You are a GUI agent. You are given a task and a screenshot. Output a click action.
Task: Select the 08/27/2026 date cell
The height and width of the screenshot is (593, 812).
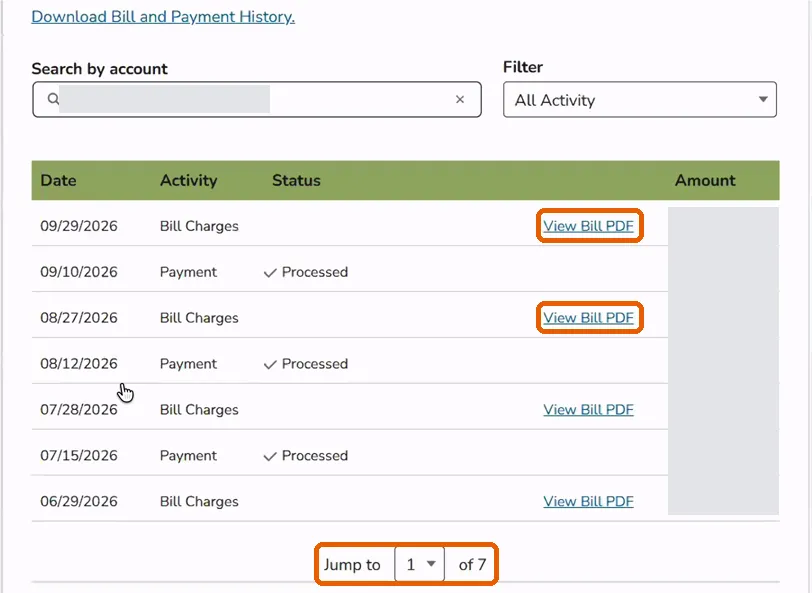coord(79,317)
